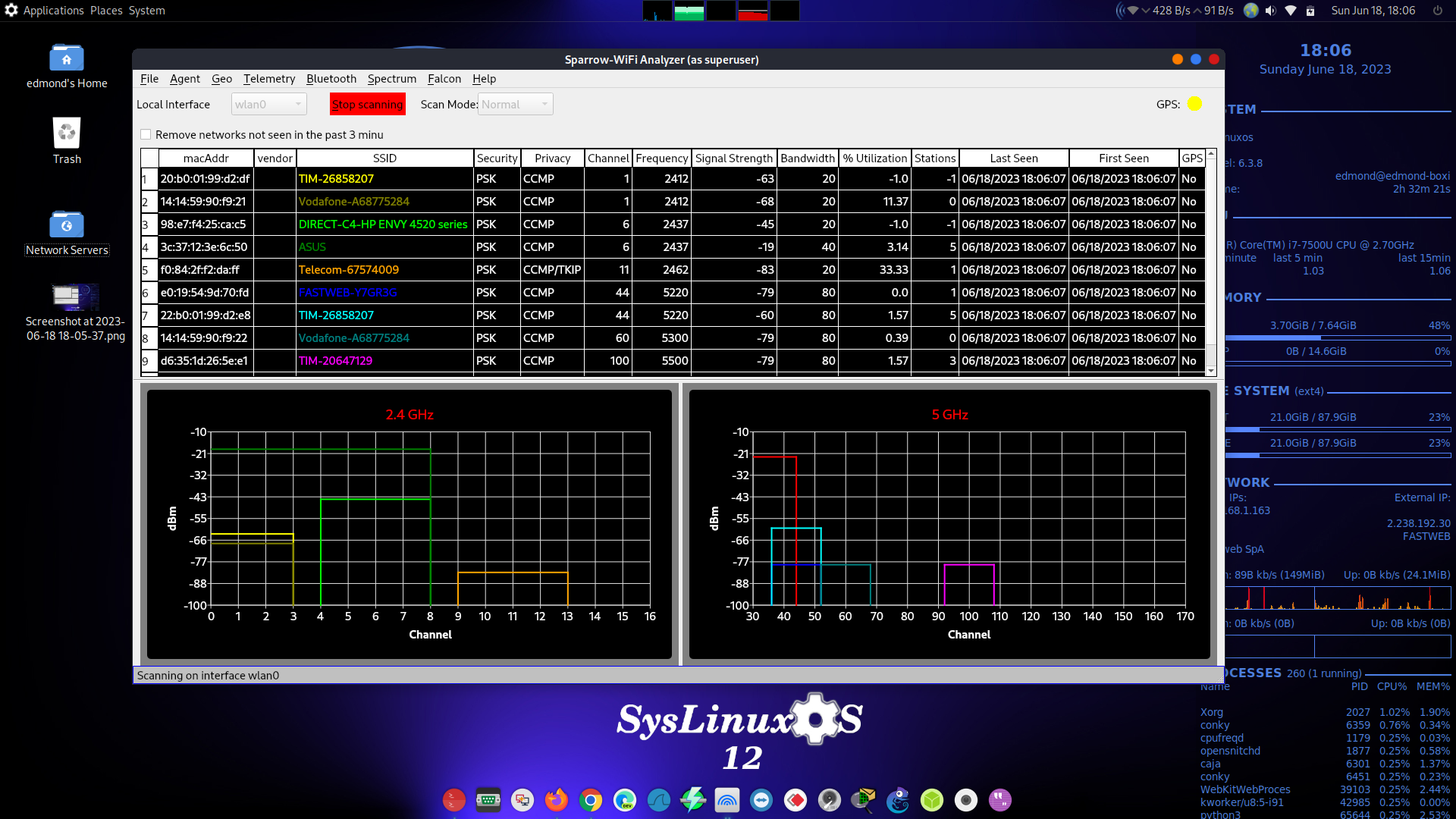Open edmond's Home desktop folder
Screen dimensions: 1456x819
click(67, 66)
